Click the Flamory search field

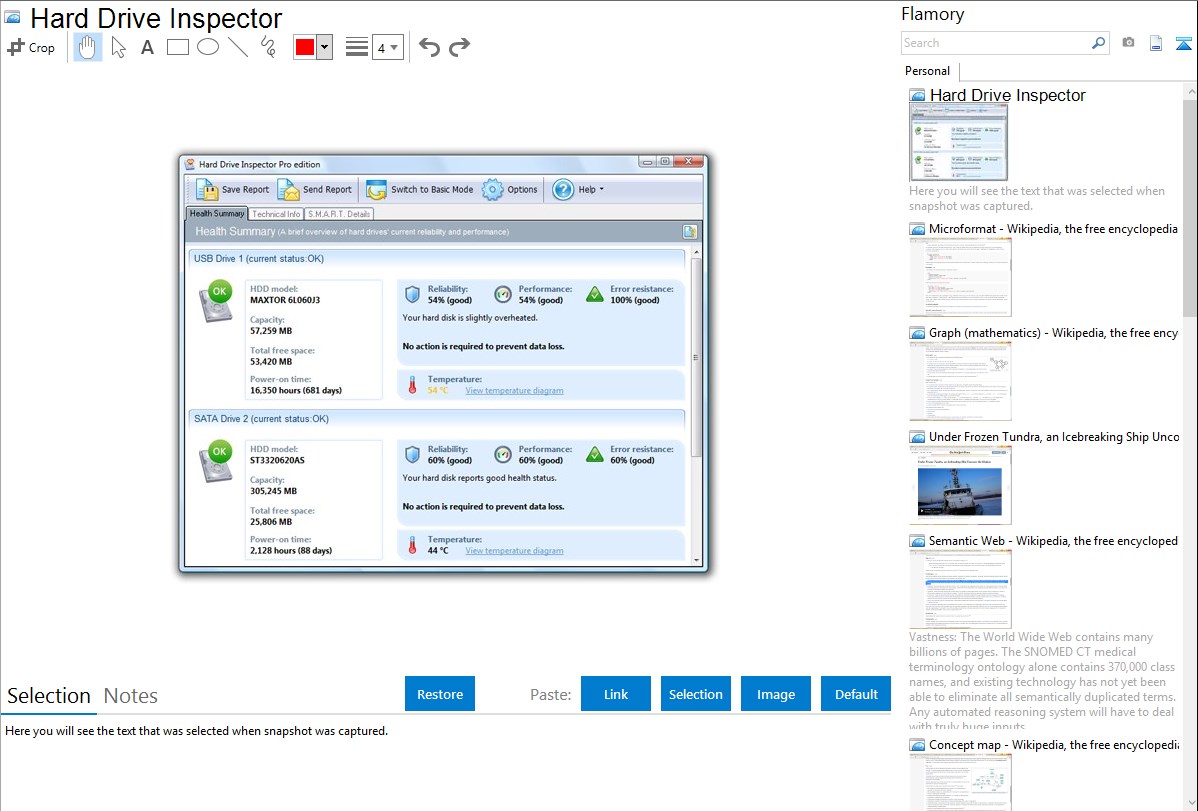coord(995,43)
